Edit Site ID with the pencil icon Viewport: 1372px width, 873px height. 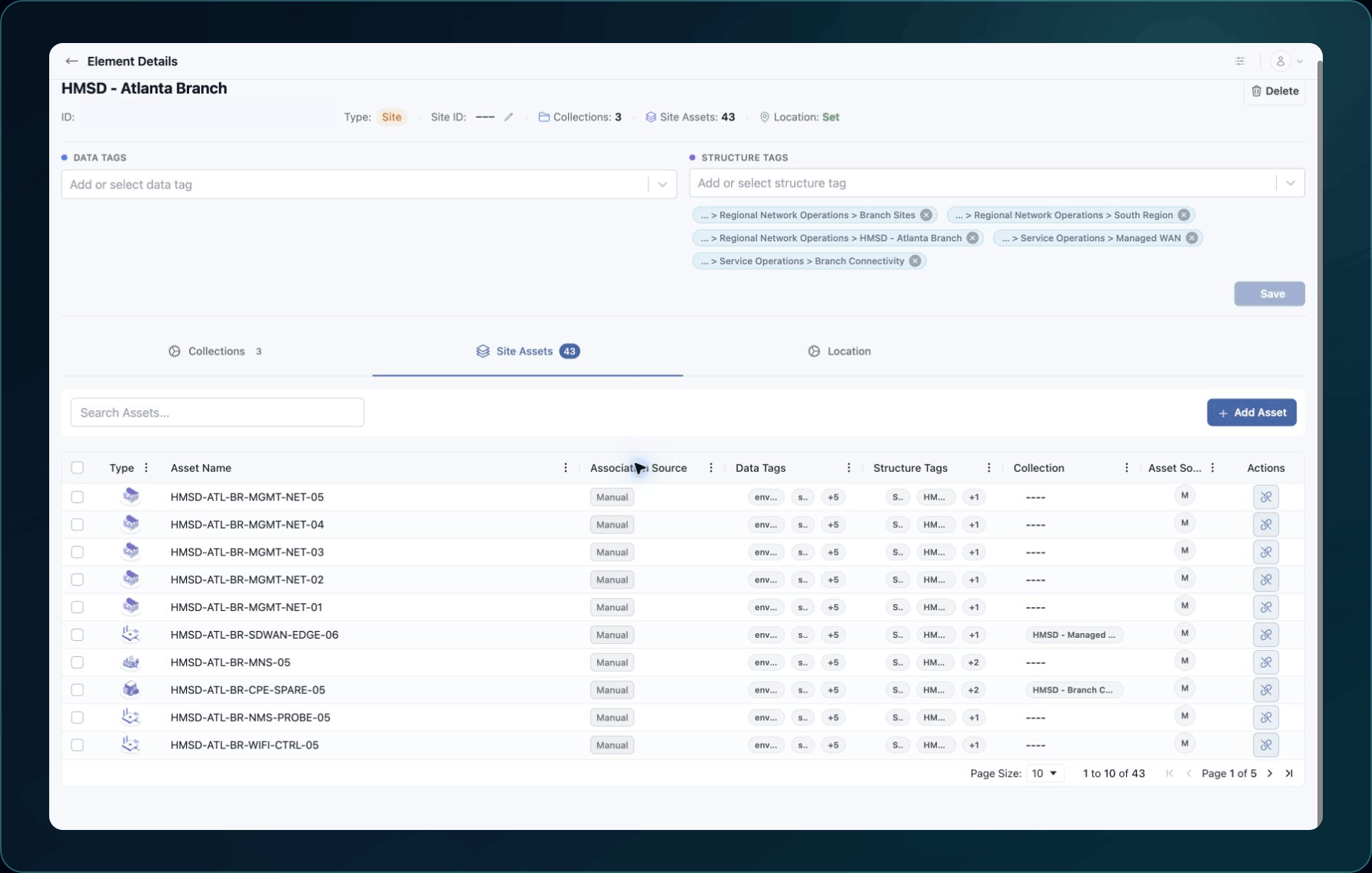pyautogui.click(x=508, y=118)
